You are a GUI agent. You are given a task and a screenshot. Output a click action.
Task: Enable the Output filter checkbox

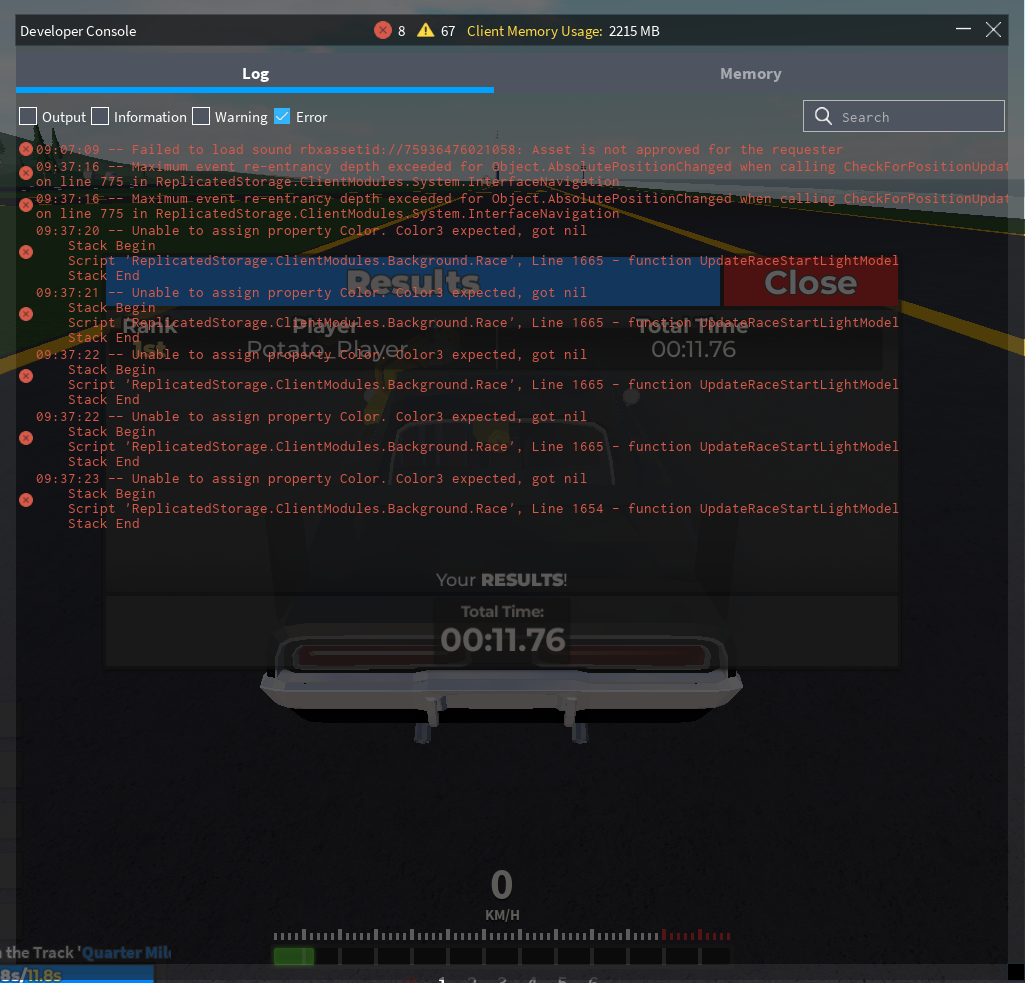pos(28,116)
